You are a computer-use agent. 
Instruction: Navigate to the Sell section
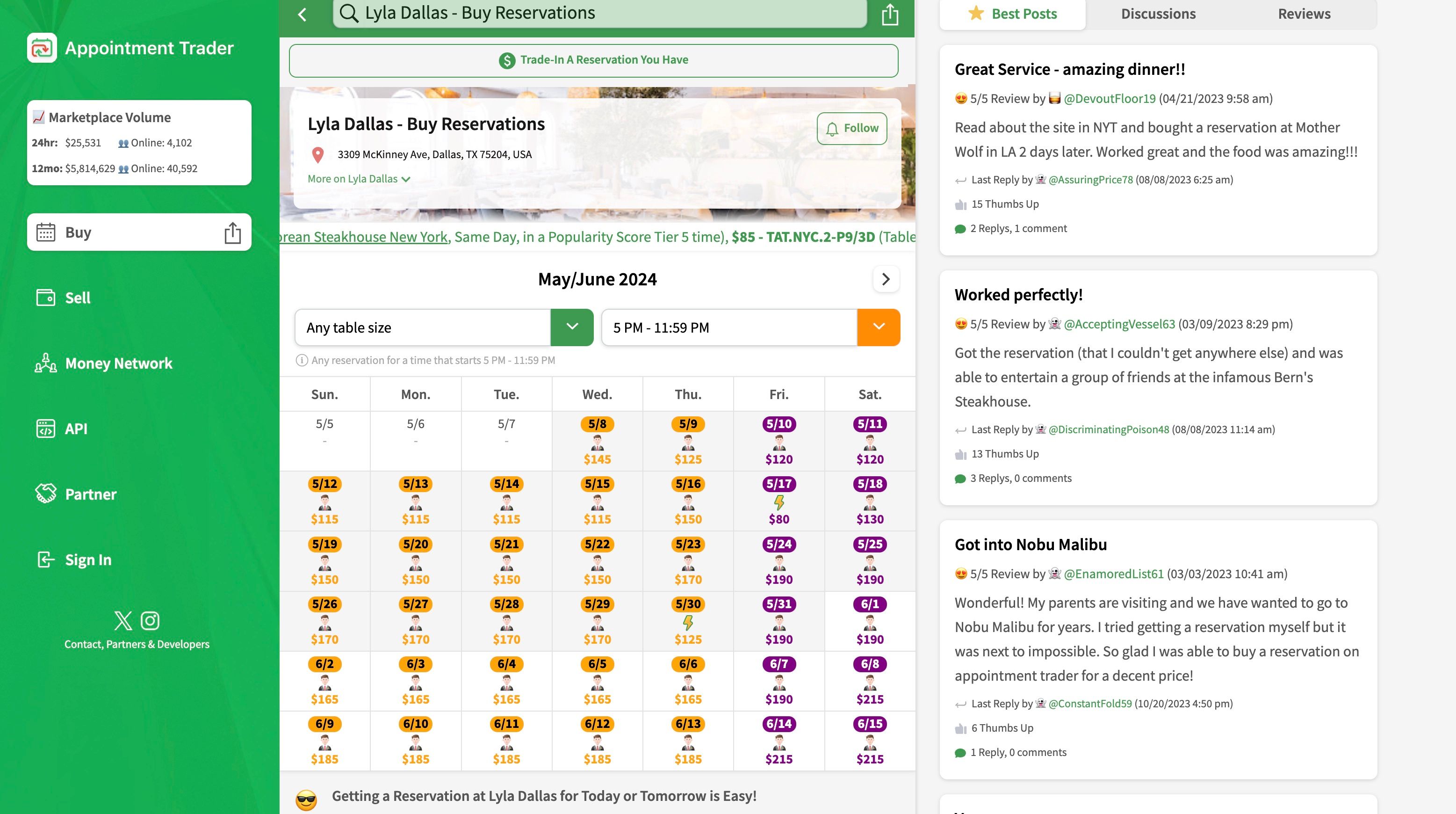click(x=77, y=297)
